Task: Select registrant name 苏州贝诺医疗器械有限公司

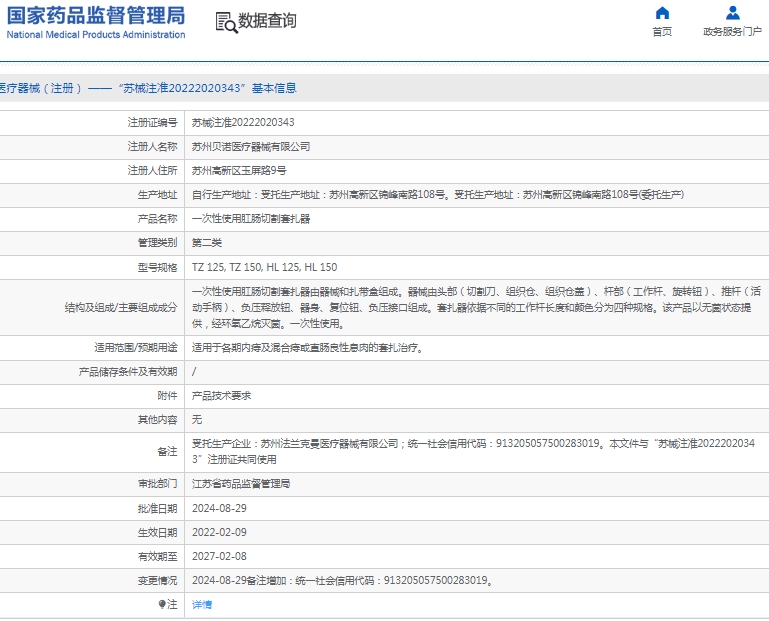Action: (x=251, y=146)
